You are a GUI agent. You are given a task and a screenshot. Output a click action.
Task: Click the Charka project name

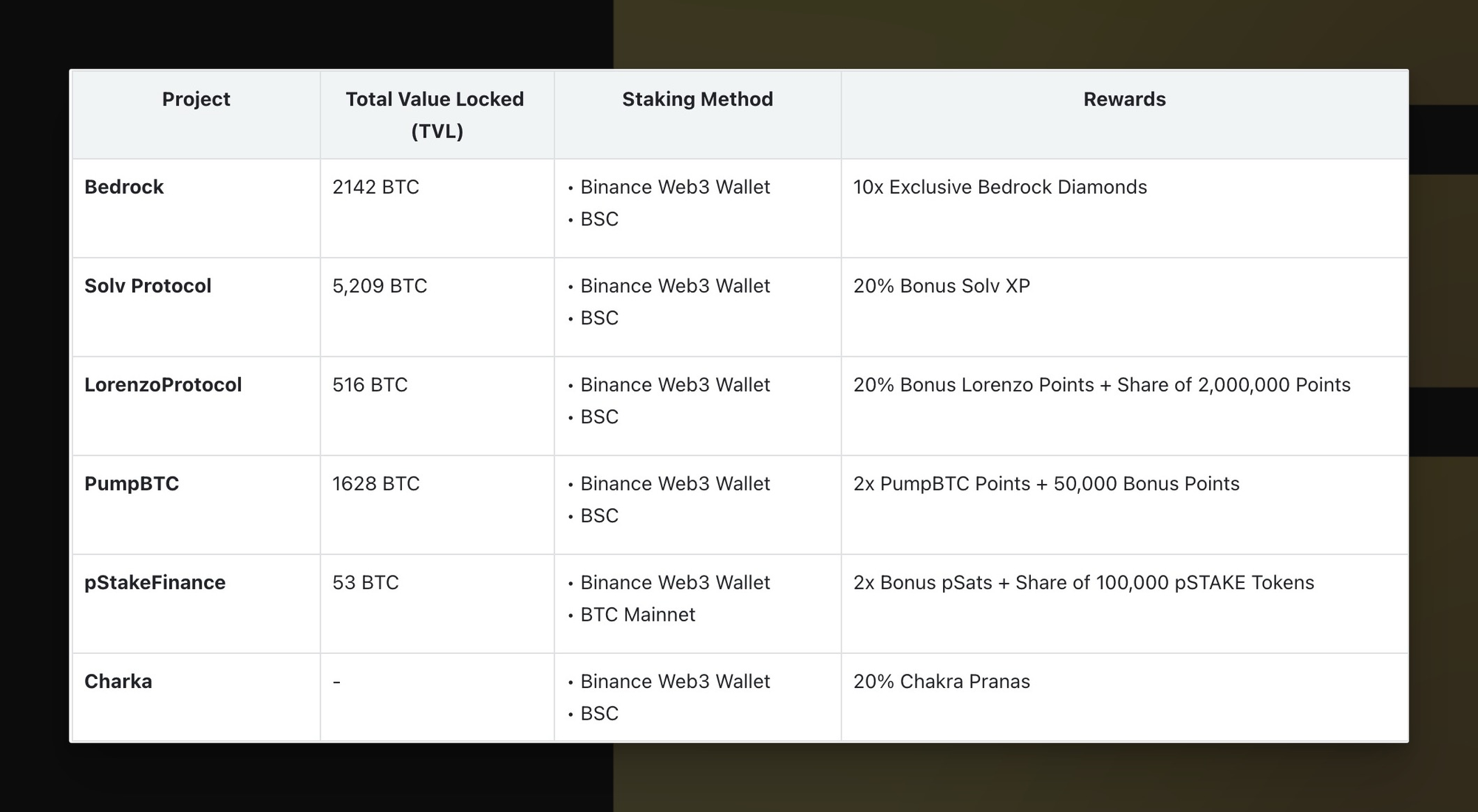coord(118,681)
